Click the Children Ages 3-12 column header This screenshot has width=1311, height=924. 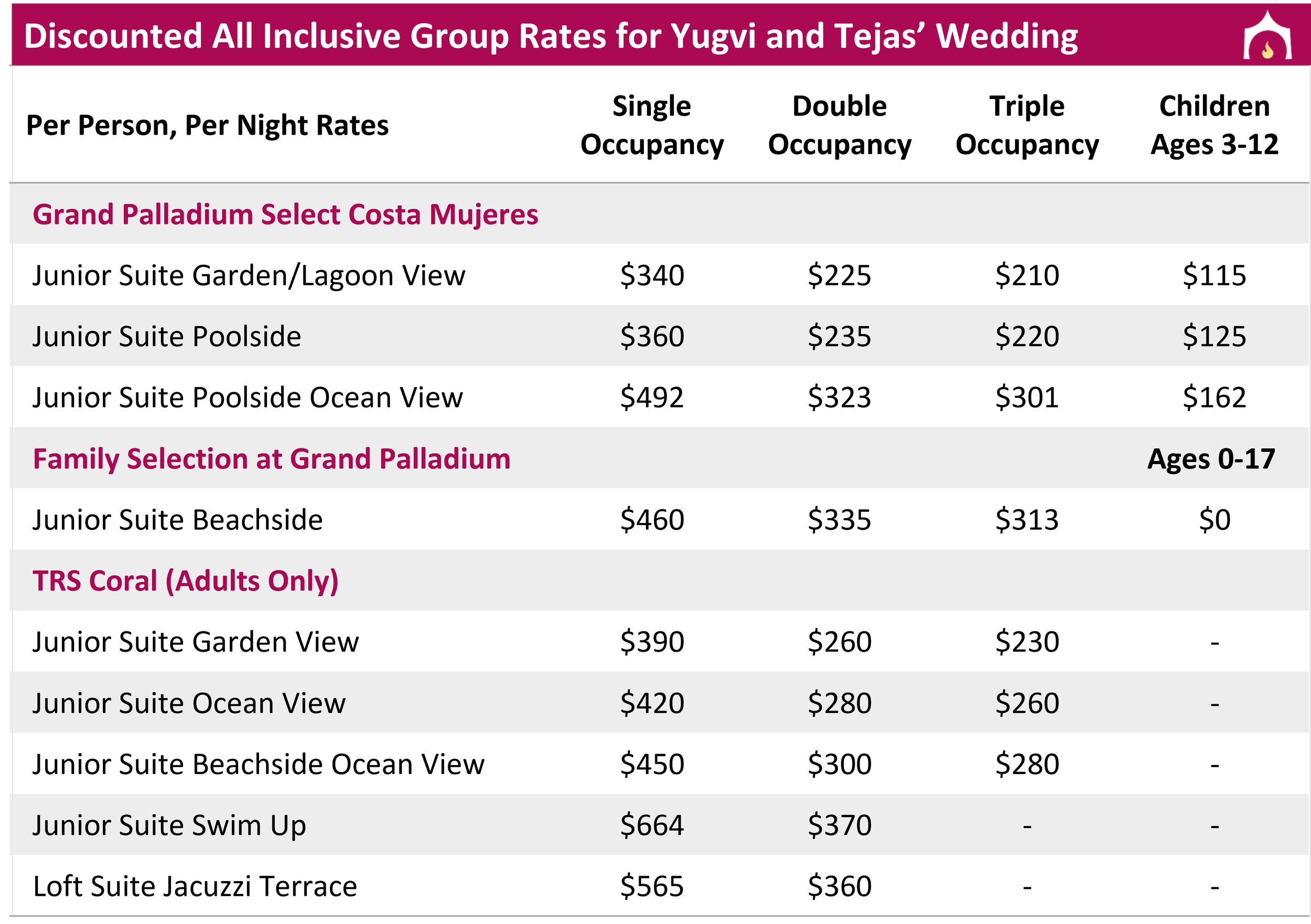tap(1214, 126)
